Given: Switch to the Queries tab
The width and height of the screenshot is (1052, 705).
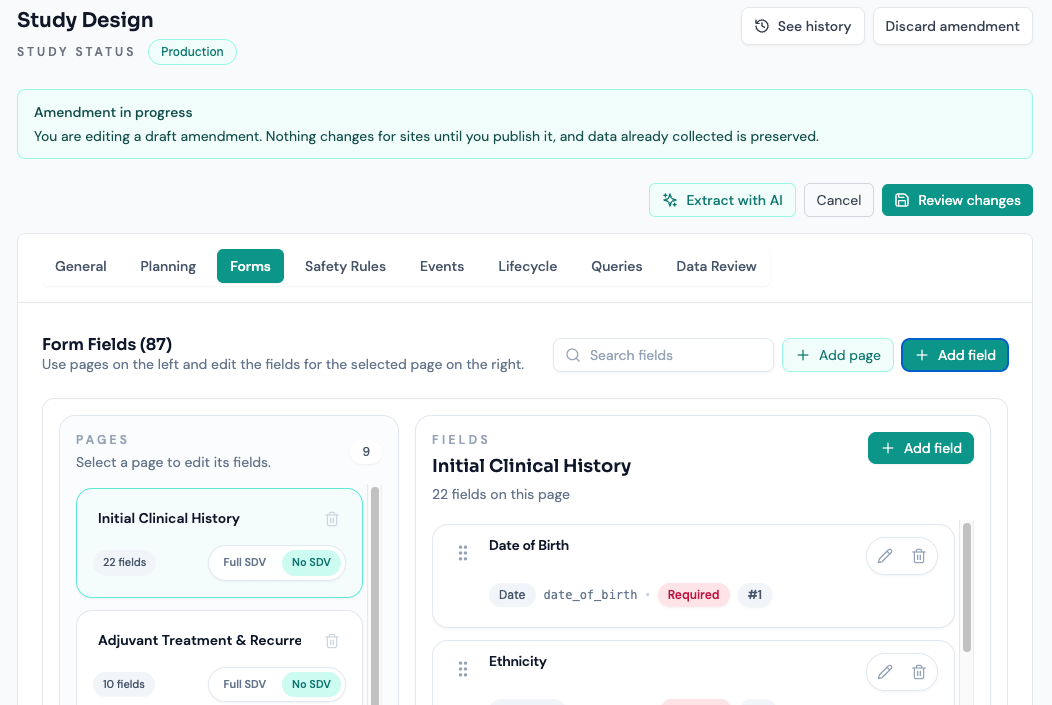Looking at the screenshot, I should (x=617, y=266).
